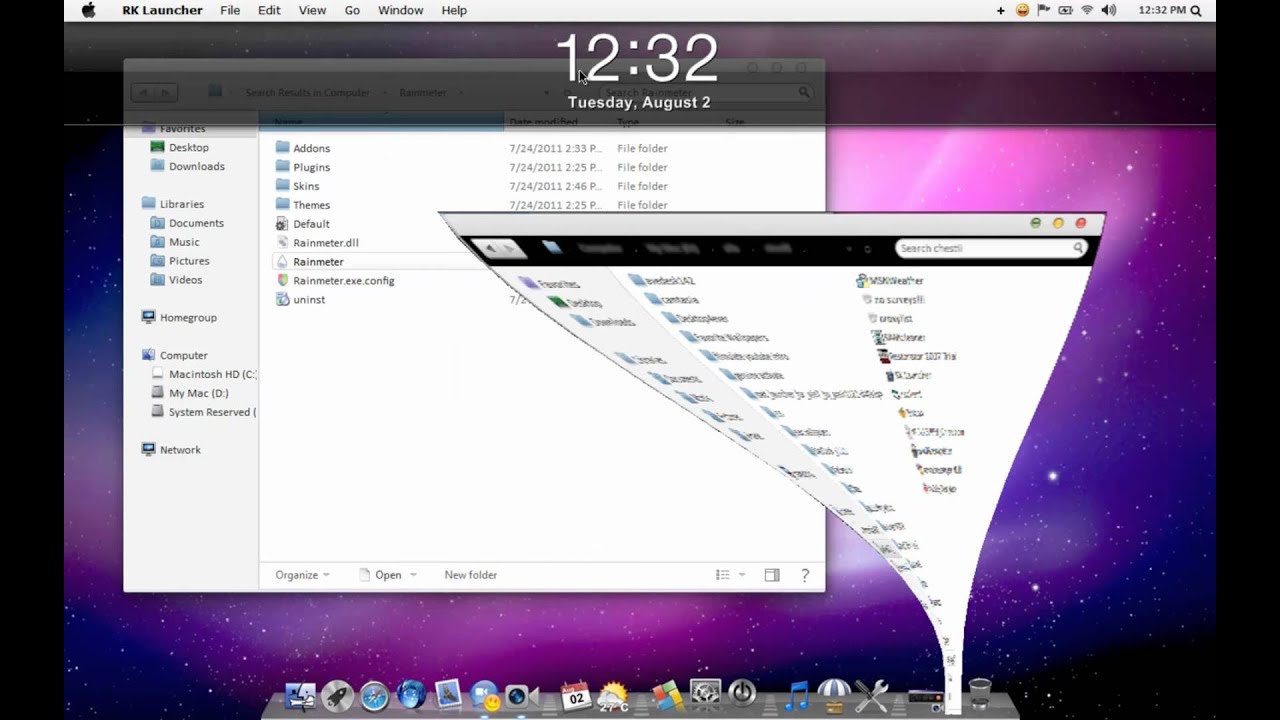Open the striped umbrella dock icon
This screenshot has width=1280, height=720.
(833, 695)
